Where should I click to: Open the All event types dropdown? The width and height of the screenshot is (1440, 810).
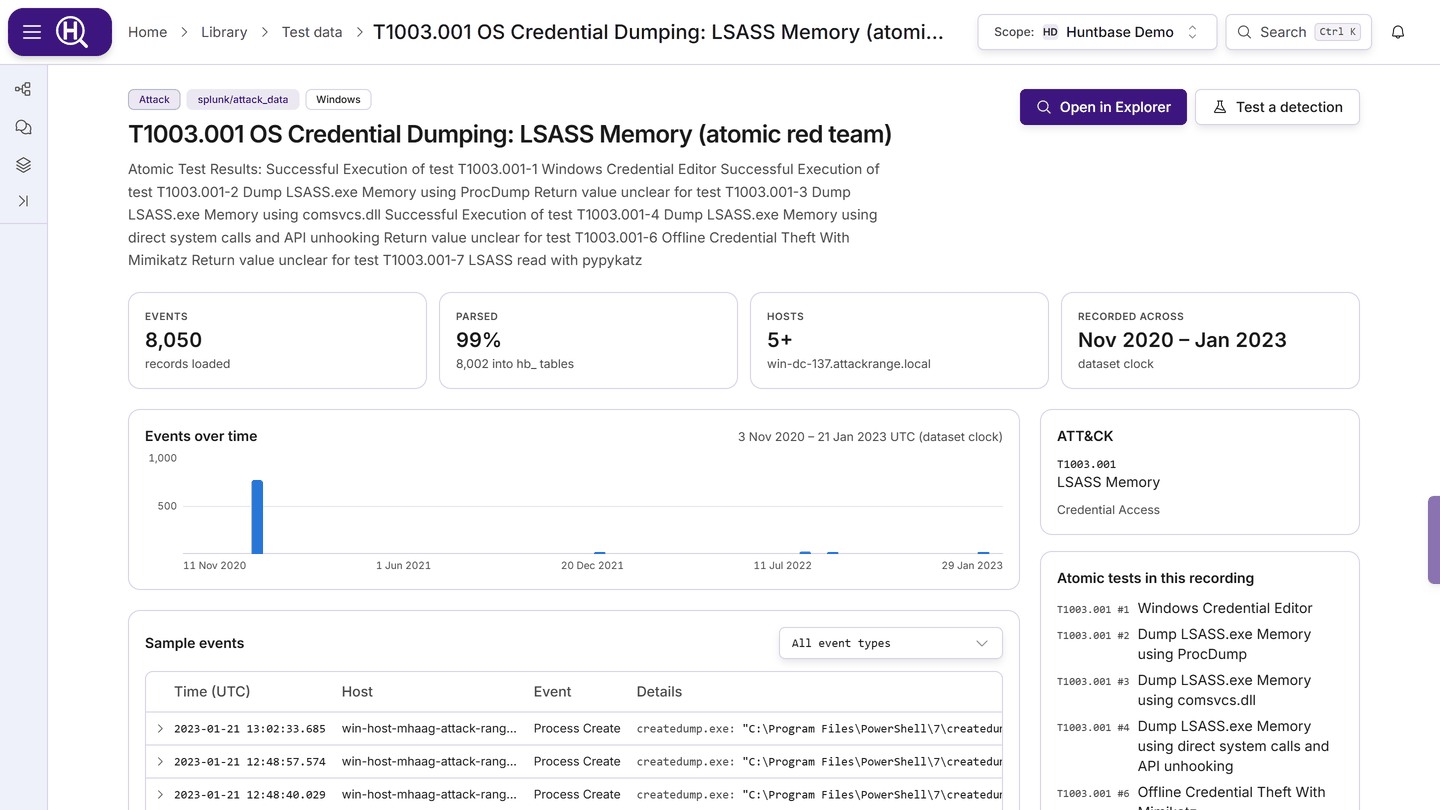pyautogui.click(x=890, y=643)
